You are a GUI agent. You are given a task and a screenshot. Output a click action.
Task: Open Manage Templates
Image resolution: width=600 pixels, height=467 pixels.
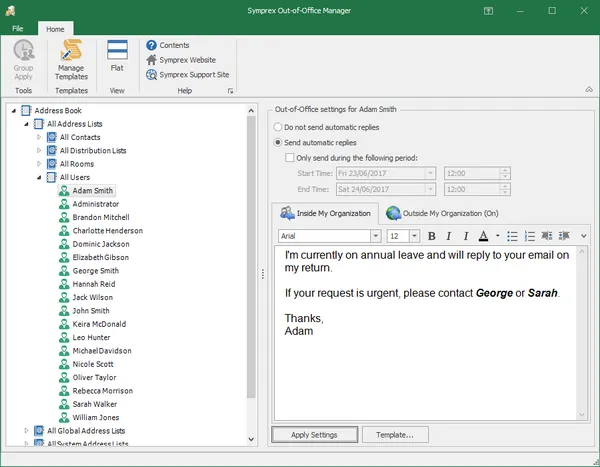tap(71, 59)
